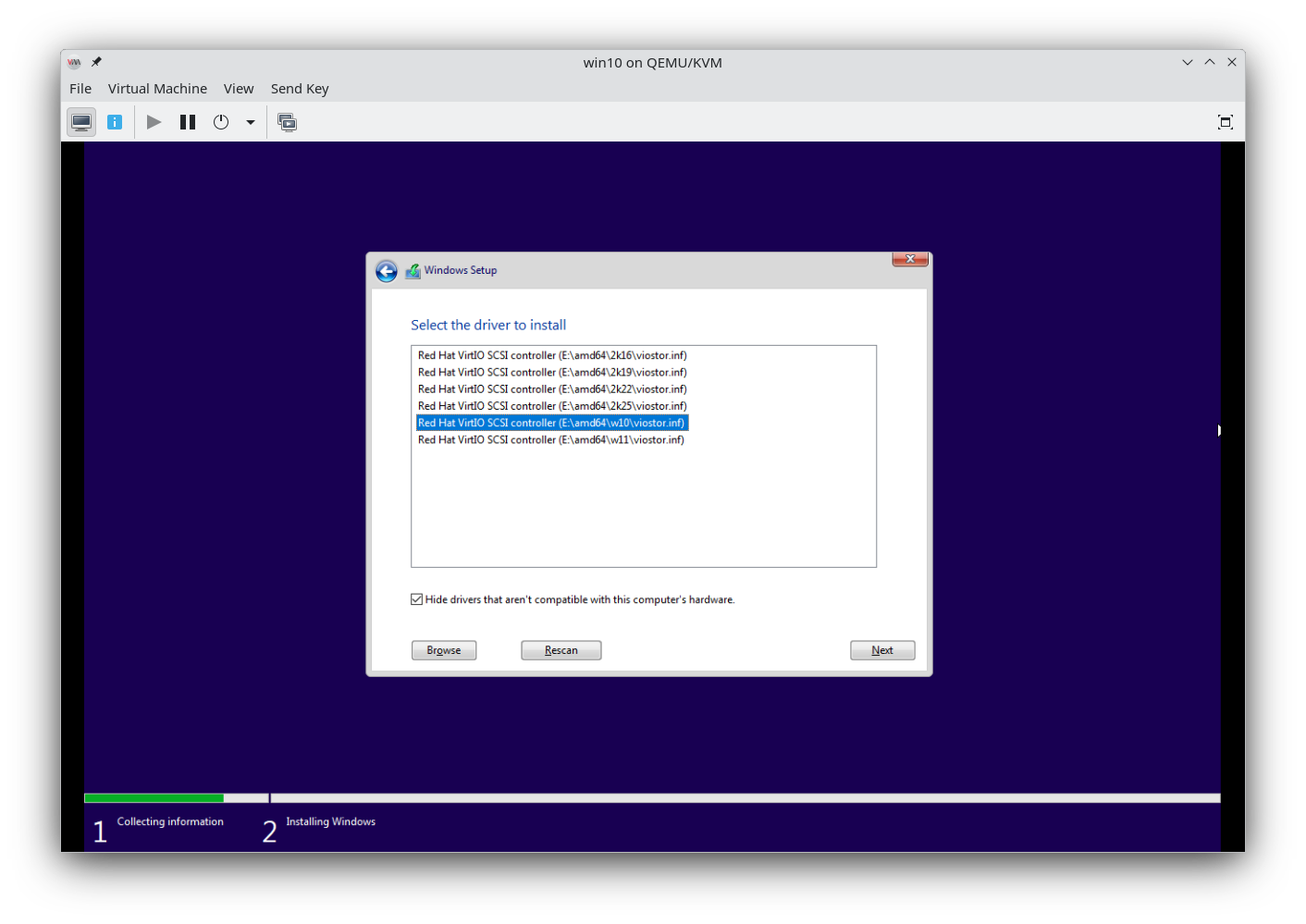Click the pin icon in title bar
The image size is (1306, 924).
pyautogui.click(x=96, y=62)
